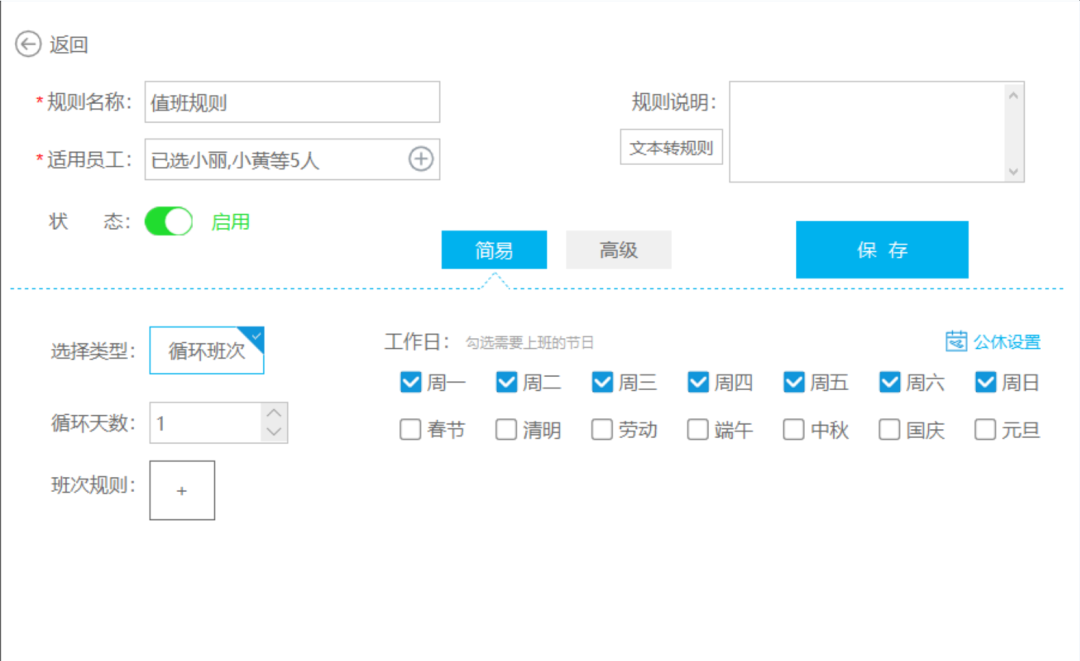Tick the 国庆 holiday checkbox
1080x661 pixels.
pyautogui.click(x=889, y=430)
